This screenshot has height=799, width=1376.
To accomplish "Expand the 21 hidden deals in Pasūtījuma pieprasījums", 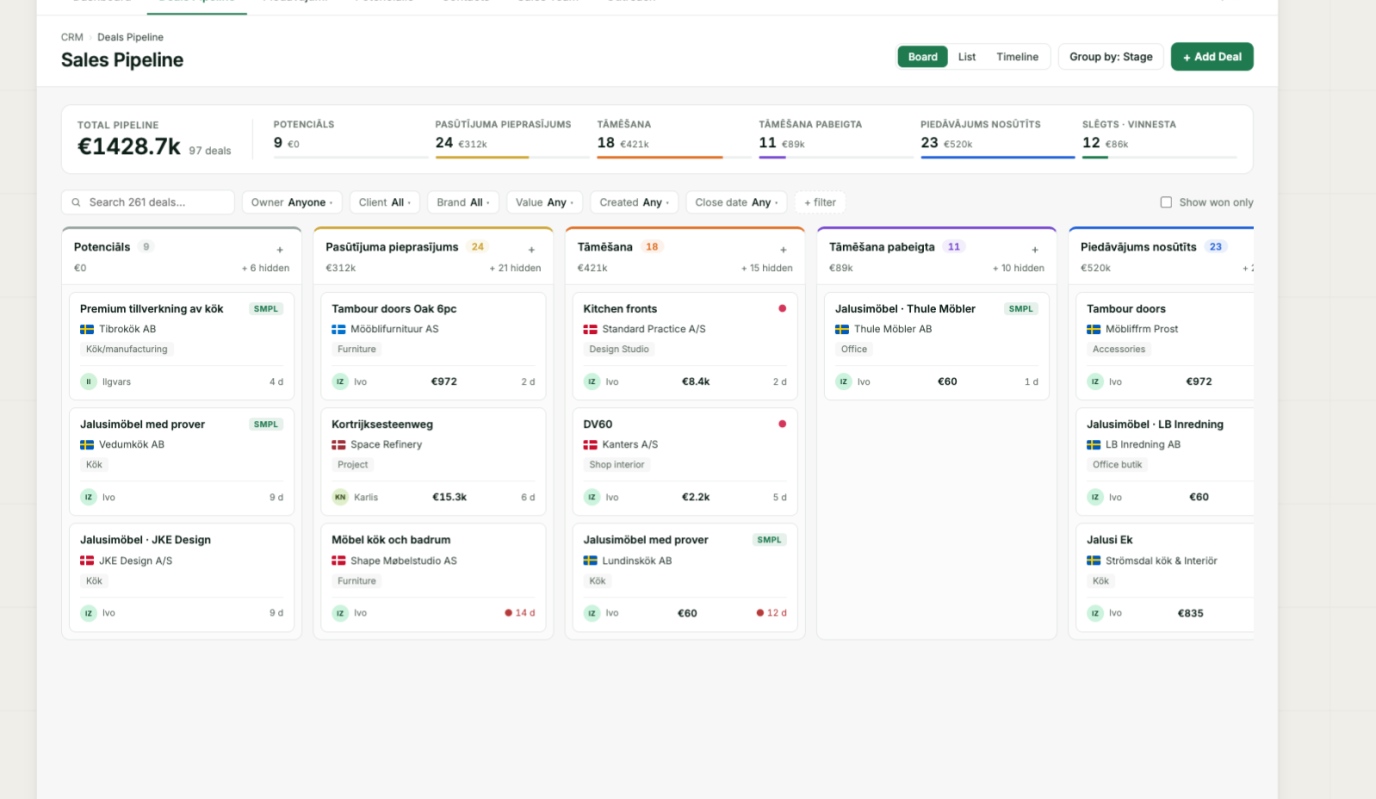I will [515, 268].
